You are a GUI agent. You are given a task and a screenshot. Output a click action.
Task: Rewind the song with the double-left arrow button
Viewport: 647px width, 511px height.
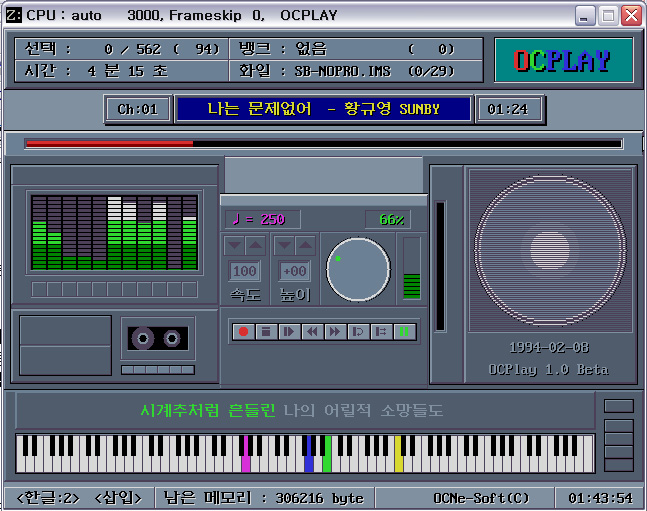(x=312, y=331)
